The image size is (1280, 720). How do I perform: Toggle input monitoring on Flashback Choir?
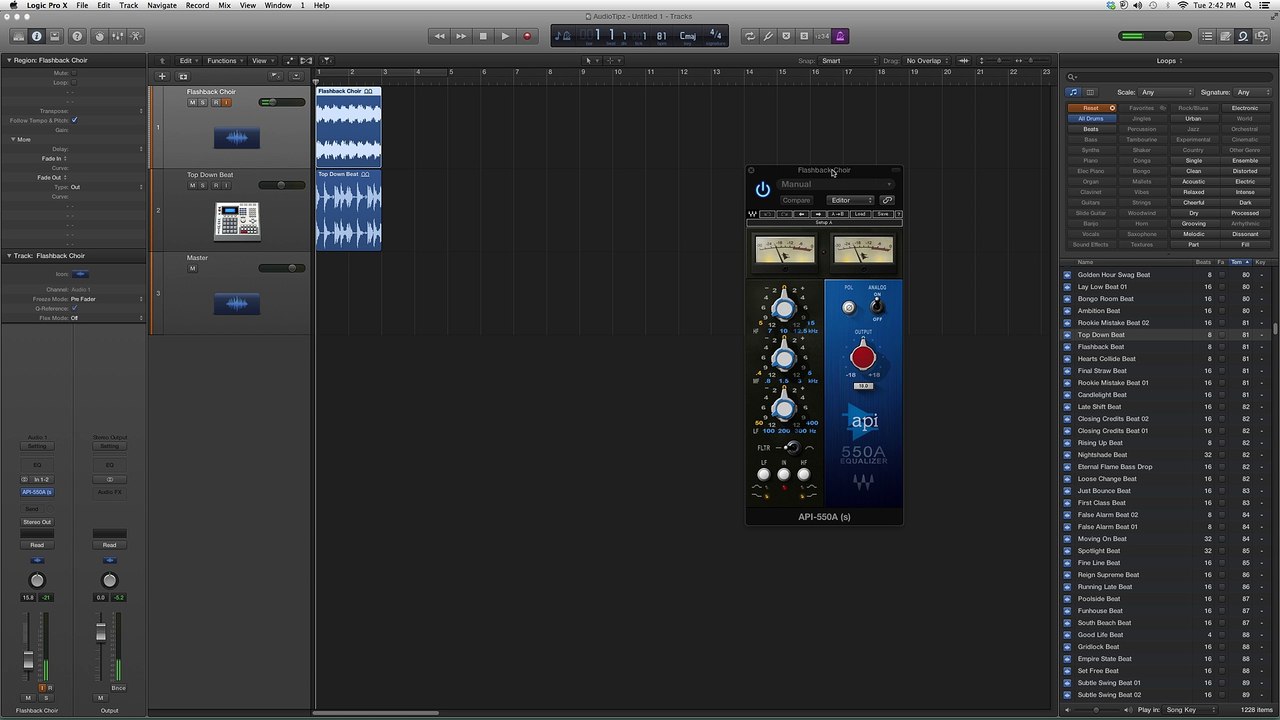click(x=226, y=102)
